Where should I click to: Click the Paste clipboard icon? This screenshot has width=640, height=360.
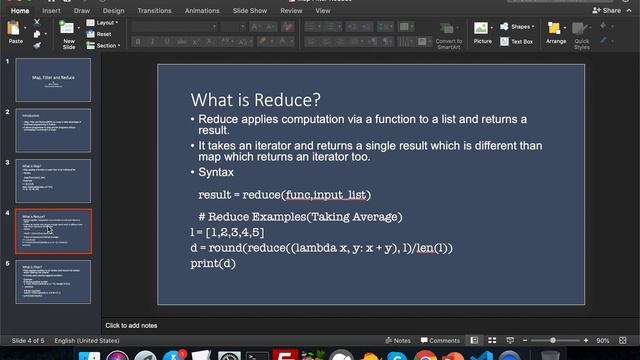tap(14, 29)
